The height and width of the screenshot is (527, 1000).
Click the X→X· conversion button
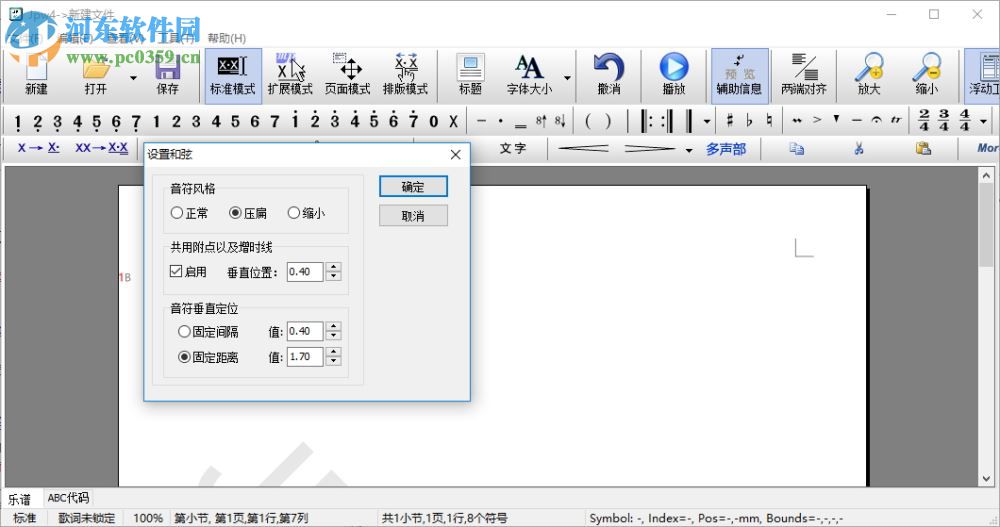click(39, 148)
